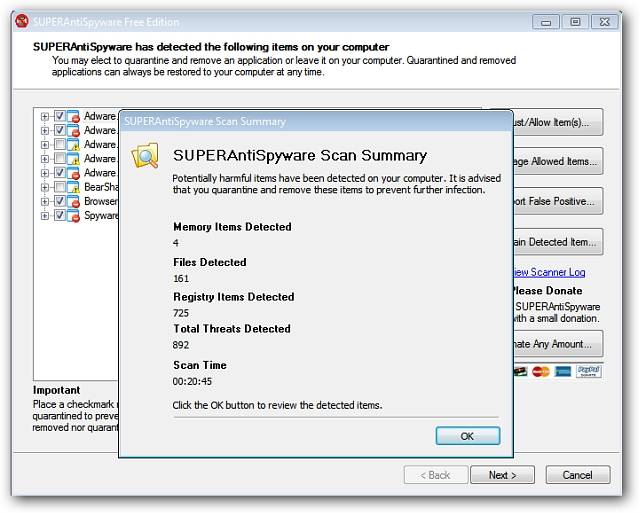Click the Files Detected value 161

(x=181, y=279)
